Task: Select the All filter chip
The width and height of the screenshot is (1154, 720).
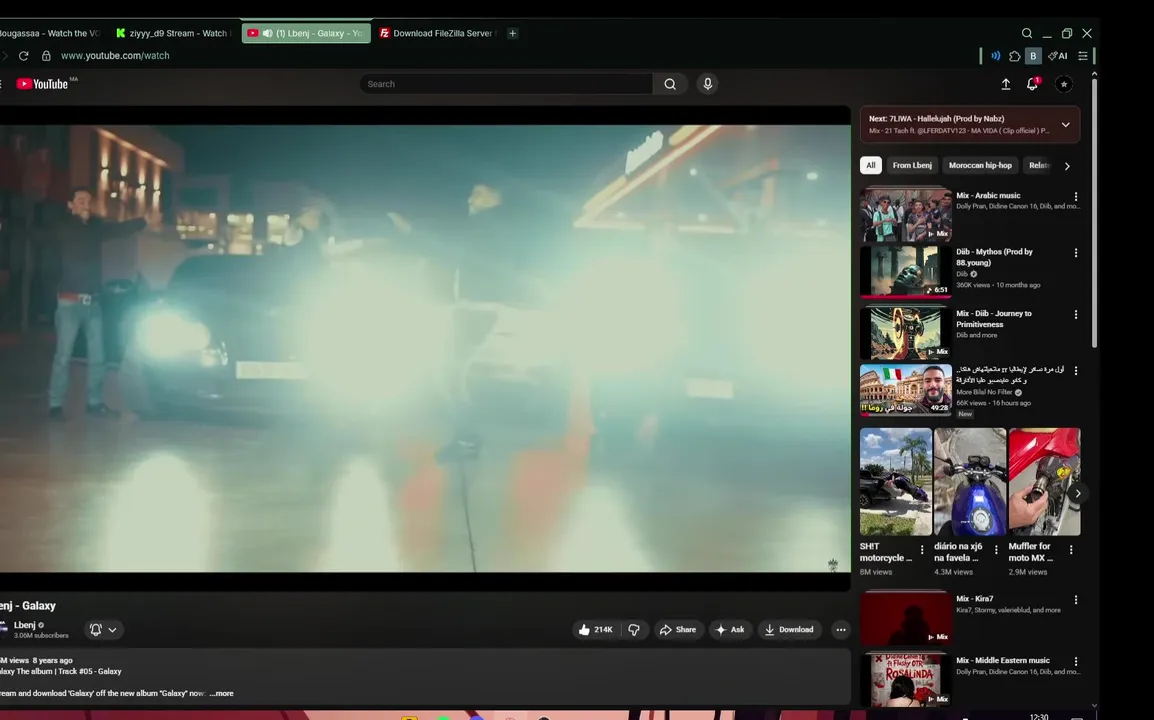Action: (x=871, y=166)
